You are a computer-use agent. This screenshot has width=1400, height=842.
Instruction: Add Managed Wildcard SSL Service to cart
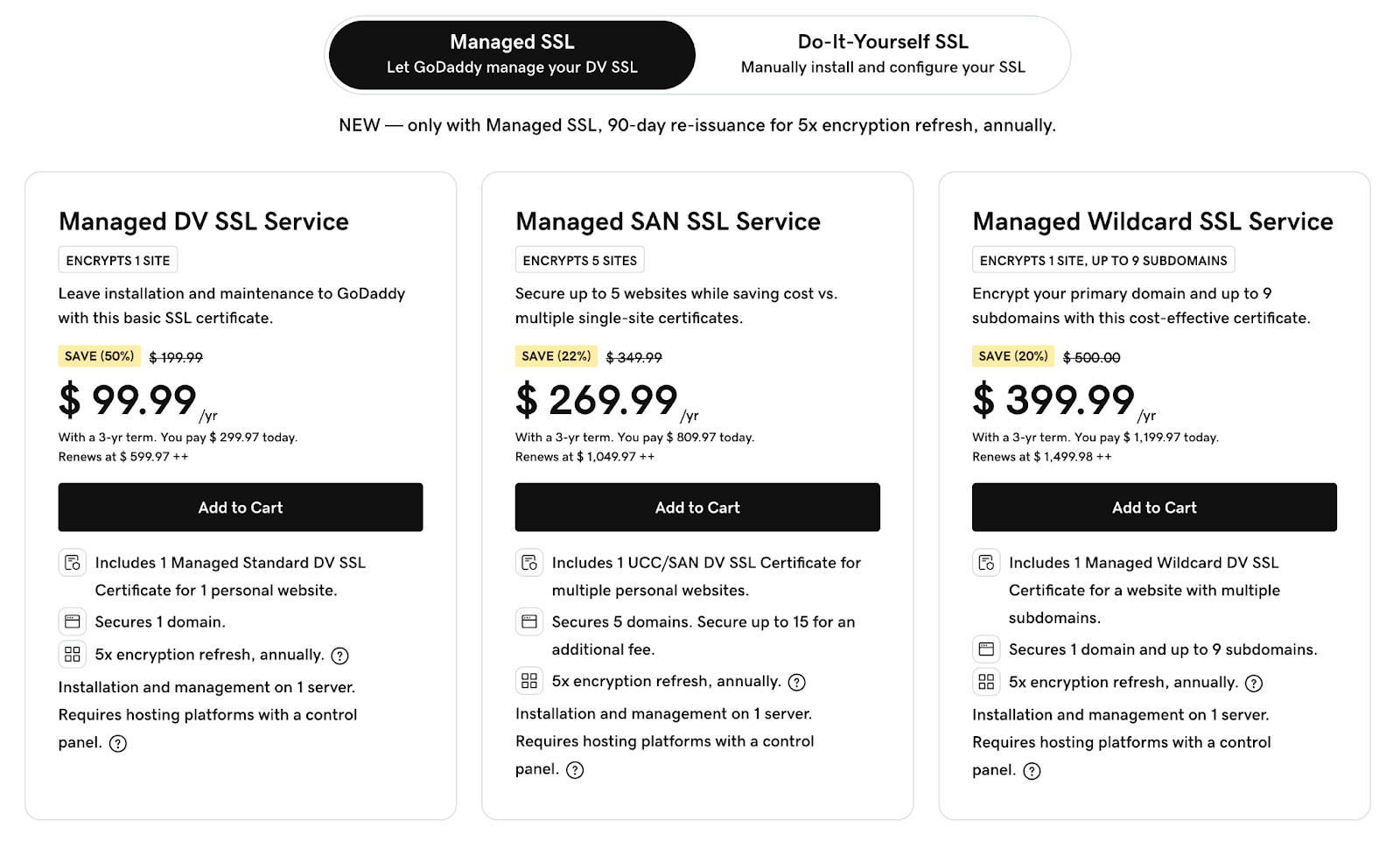click(1154, 507)
